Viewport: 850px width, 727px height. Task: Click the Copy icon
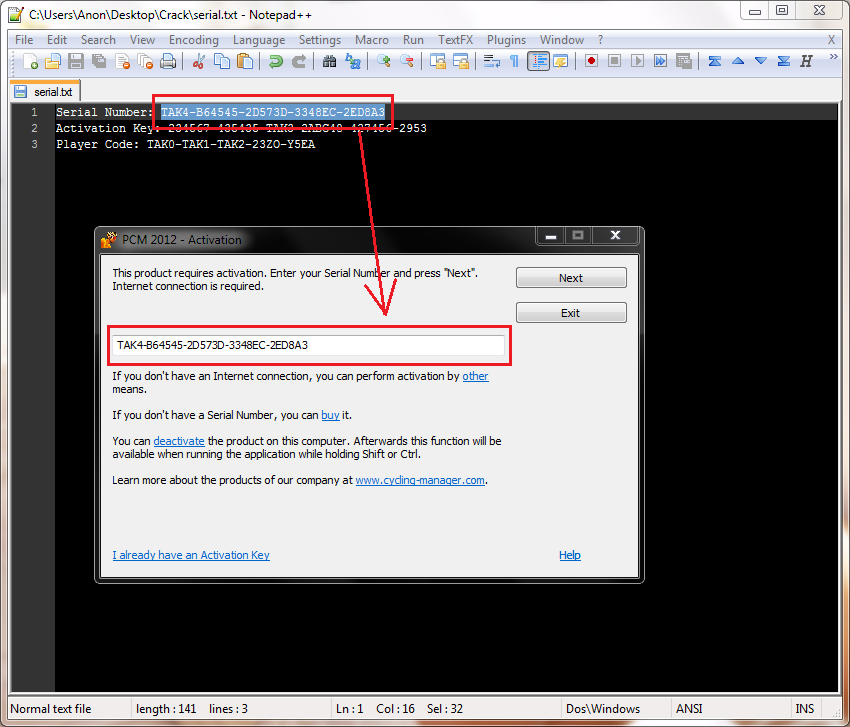point(222,61)
